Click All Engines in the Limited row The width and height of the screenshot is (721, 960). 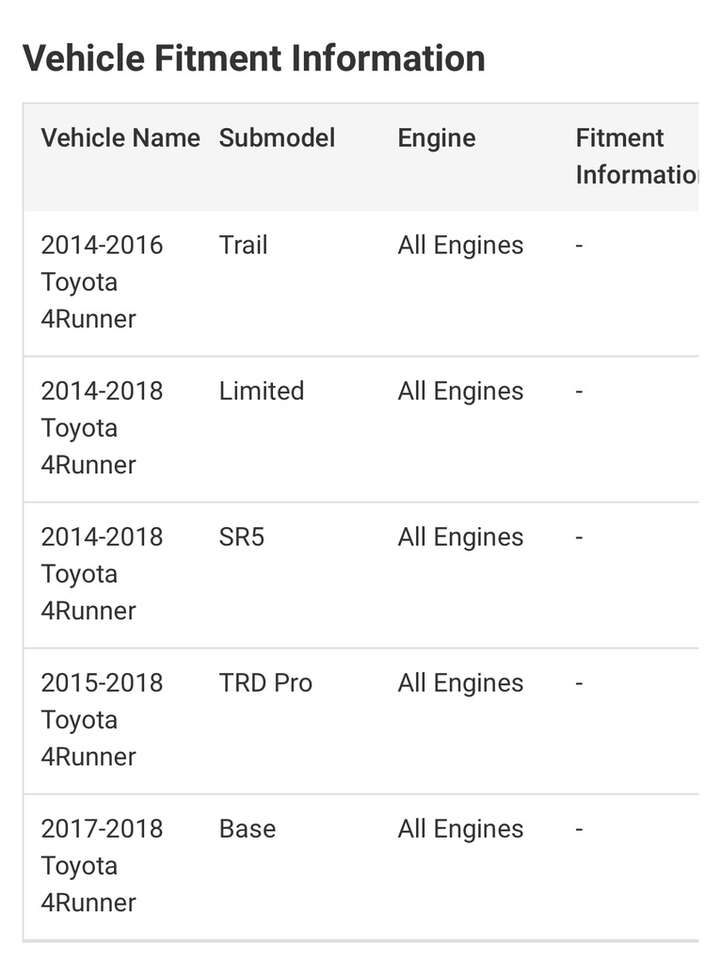[x=460, y=391]
